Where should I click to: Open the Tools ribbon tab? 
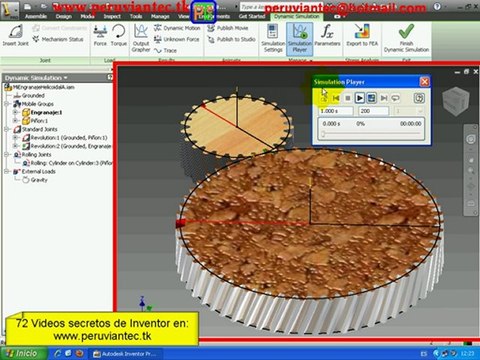pyautogui.click(x=136, y=16)
